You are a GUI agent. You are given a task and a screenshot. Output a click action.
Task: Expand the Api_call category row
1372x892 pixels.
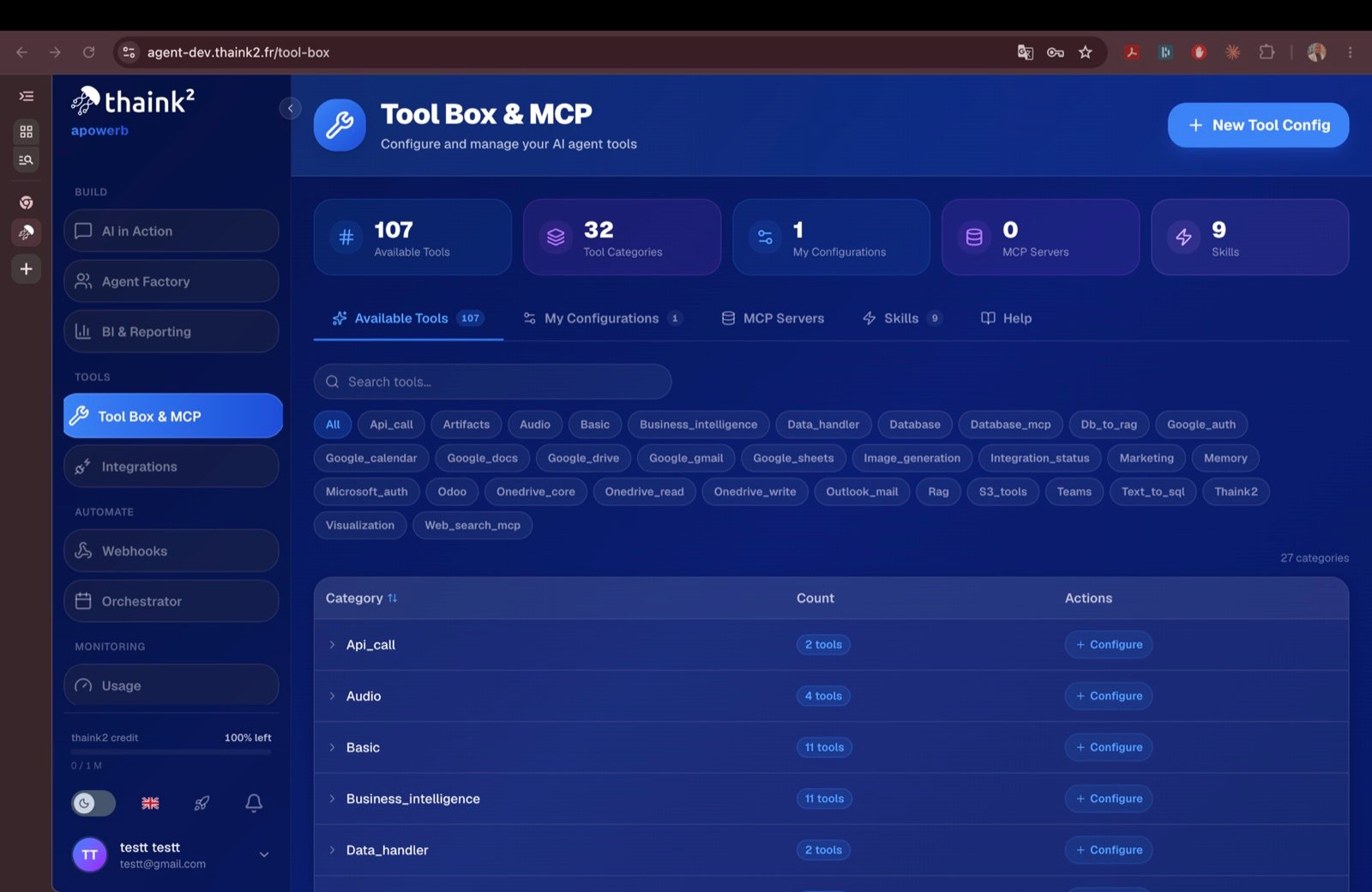(333, 645)
